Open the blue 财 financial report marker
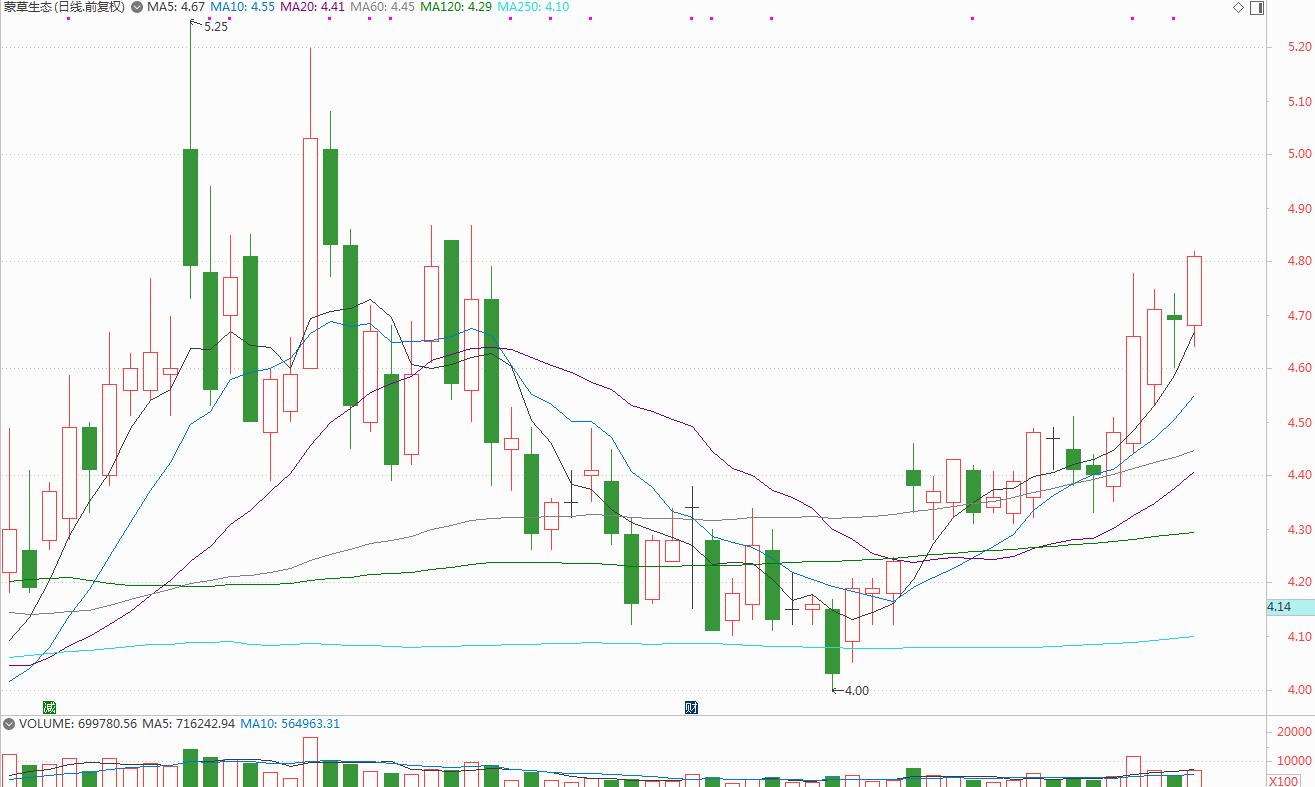The image size is (1315, 787). (x=691, y=707)
